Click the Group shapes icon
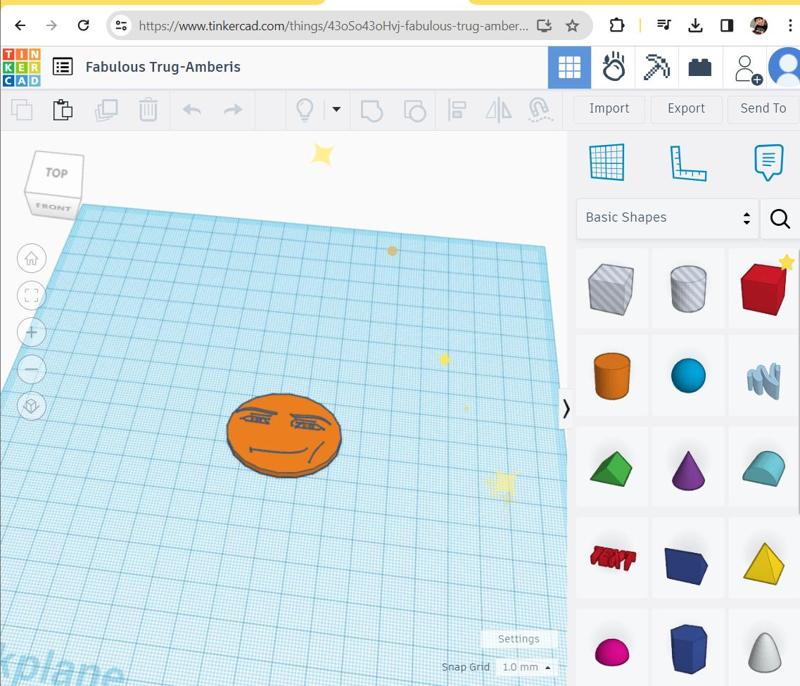Image resolution: width=800 pixels, height=686 pixels. [371, 110]
